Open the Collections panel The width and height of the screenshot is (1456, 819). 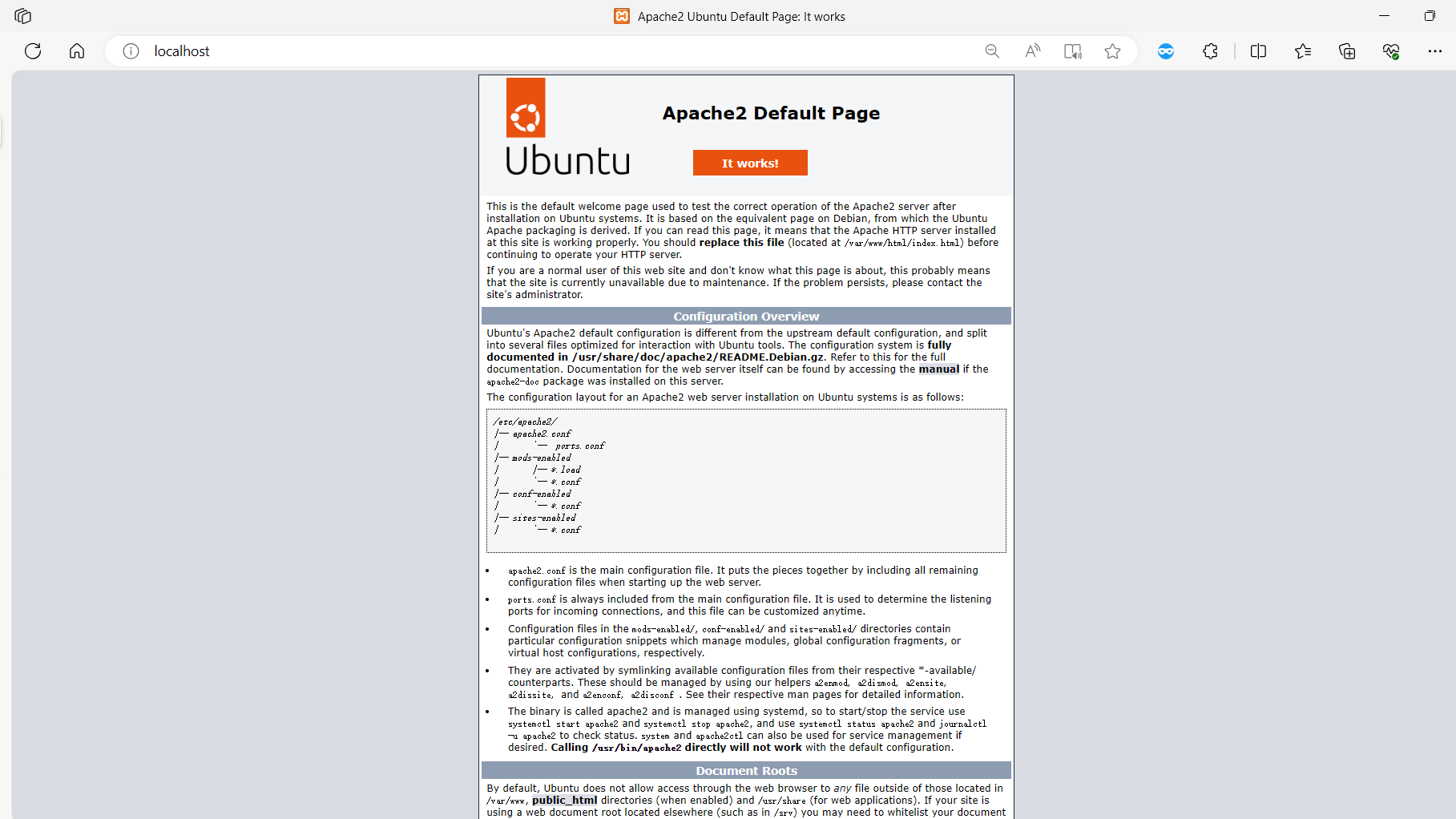[x=1347, y=51]
